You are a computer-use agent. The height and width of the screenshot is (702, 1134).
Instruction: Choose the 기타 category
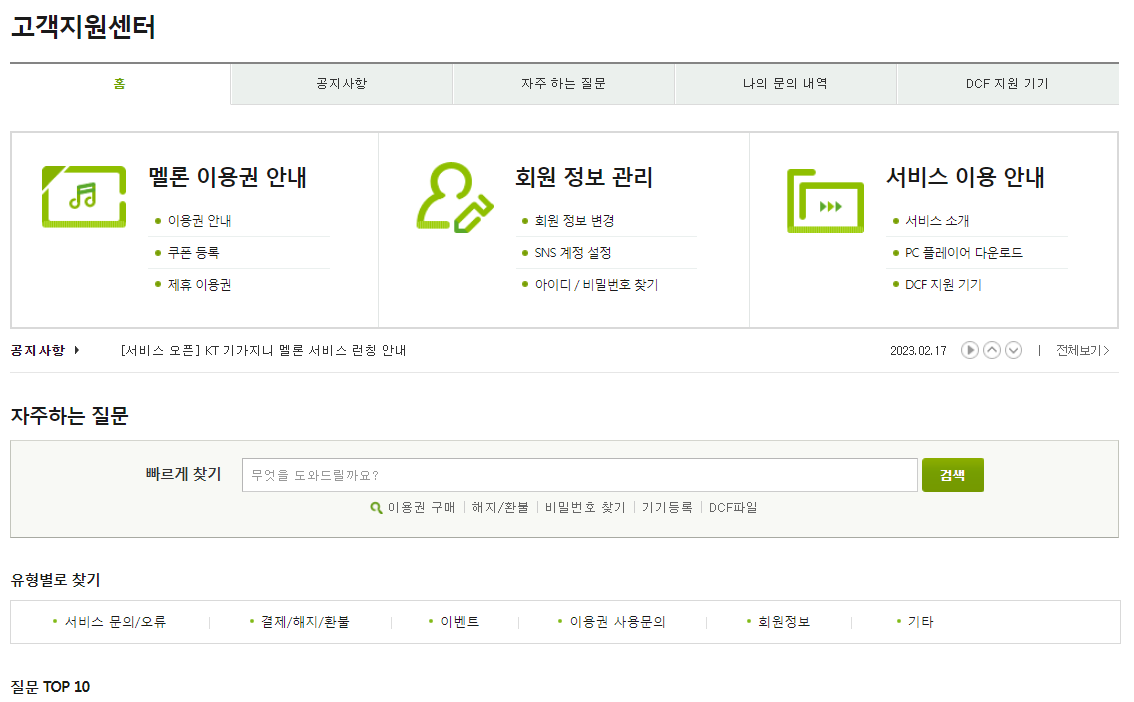click(x=921, y=622)
